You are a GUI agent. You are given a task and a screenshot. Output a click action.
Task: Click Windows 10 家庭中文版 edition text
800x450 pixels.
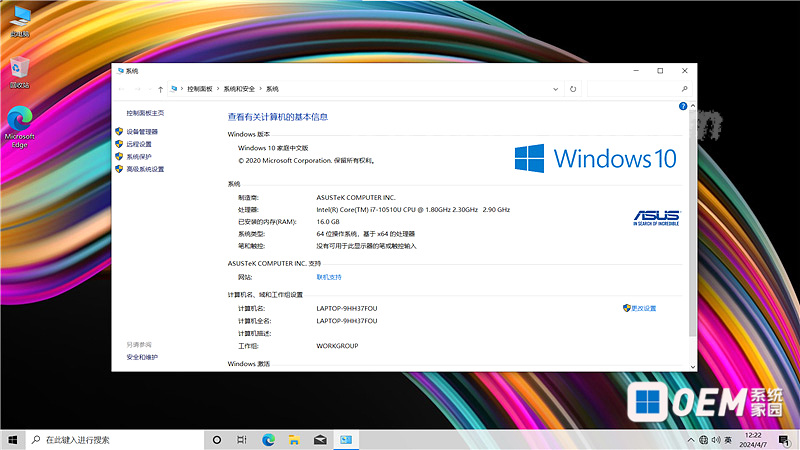[x=273, y=148]
